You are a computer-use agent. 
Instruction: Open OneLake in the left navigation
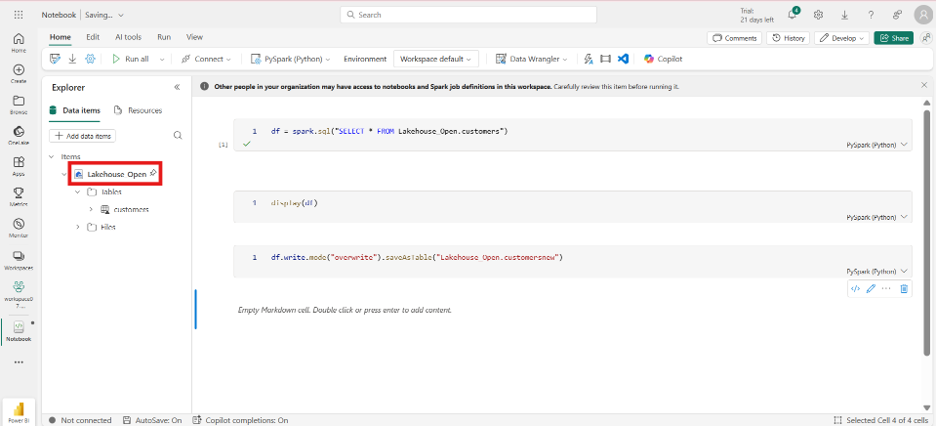point(19,135)
